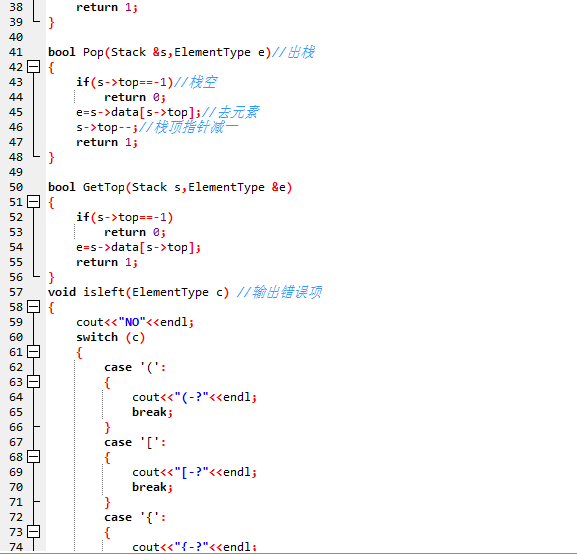Screen dimensions: 577x555
Task: Click "case '[':" on line 67
Action: pyautogui.click(x=135, y=442)
